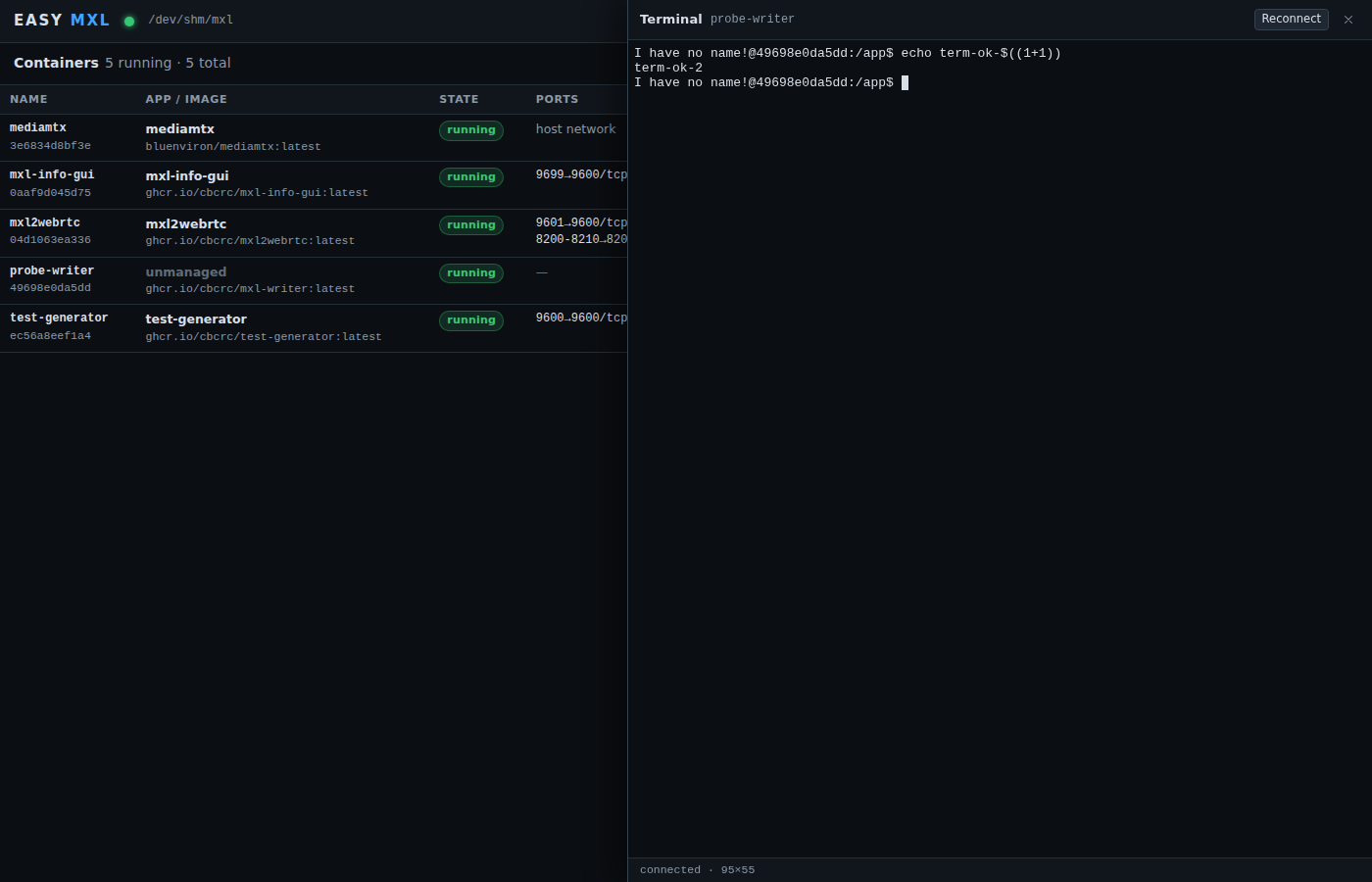Click the Containers heading
The height and width of the screenshot is (882, 1372).
click(56, 63)
